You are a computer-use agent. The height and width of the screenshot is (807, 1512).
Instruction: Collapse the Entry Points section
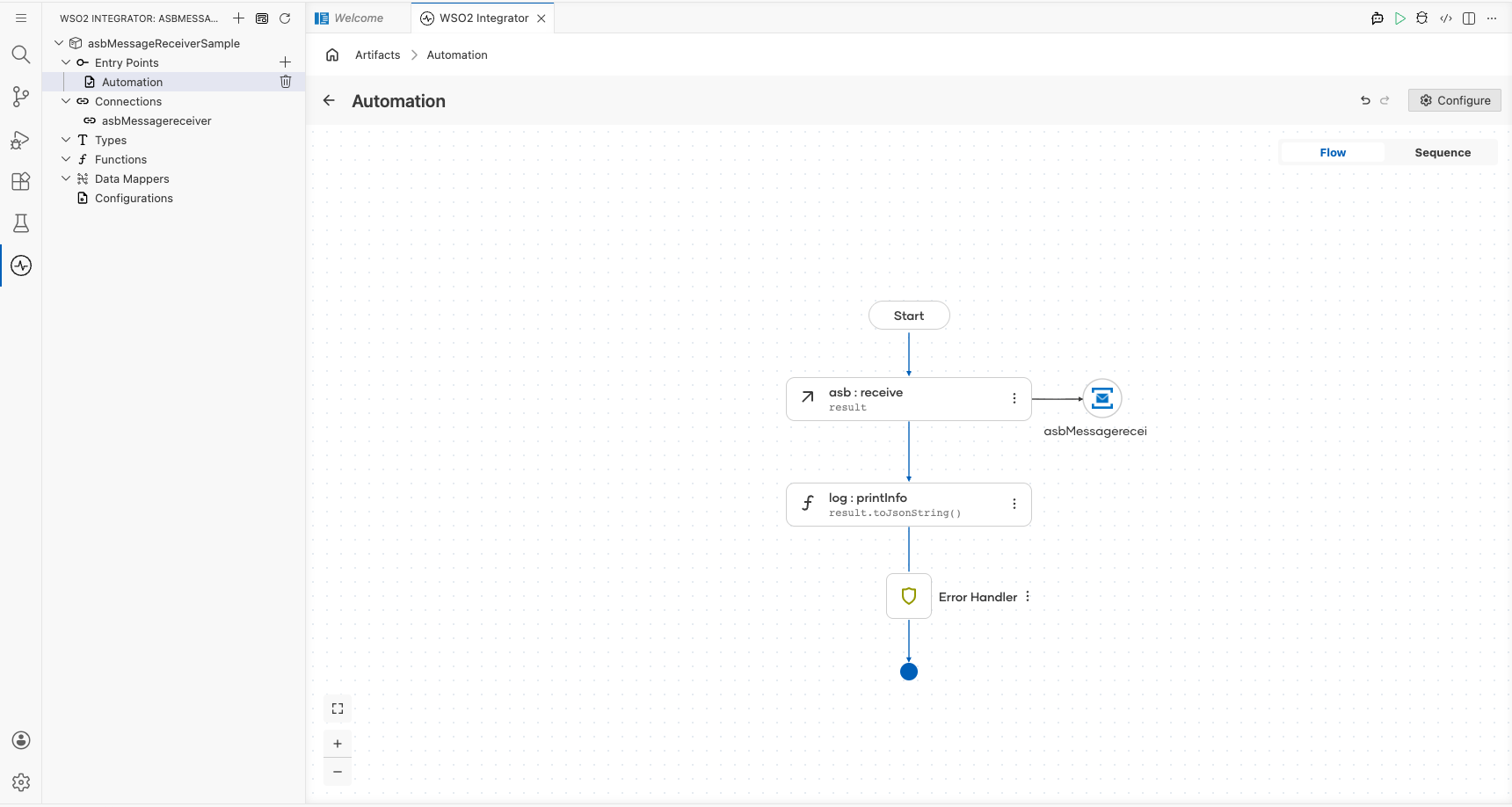click(66, 62)
